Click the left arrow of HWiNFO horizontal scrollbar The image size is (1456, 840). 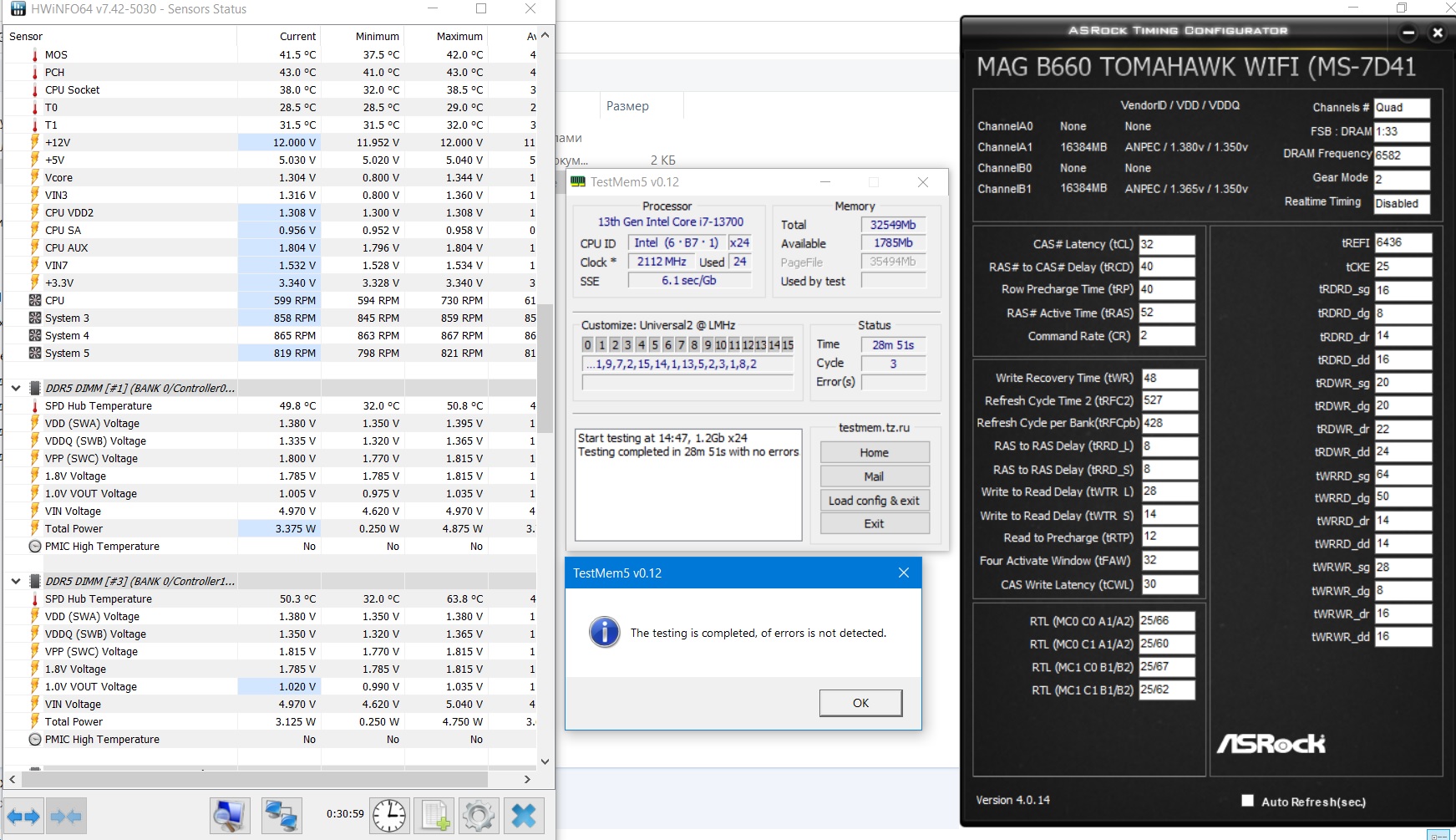(x=12, y=779)
